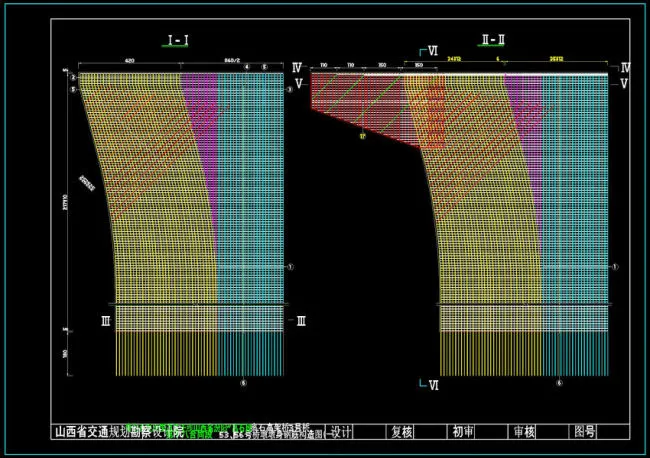Screen dimensions: 650x458
Task: Select the III marker right of section I-I
Action: 301,321
